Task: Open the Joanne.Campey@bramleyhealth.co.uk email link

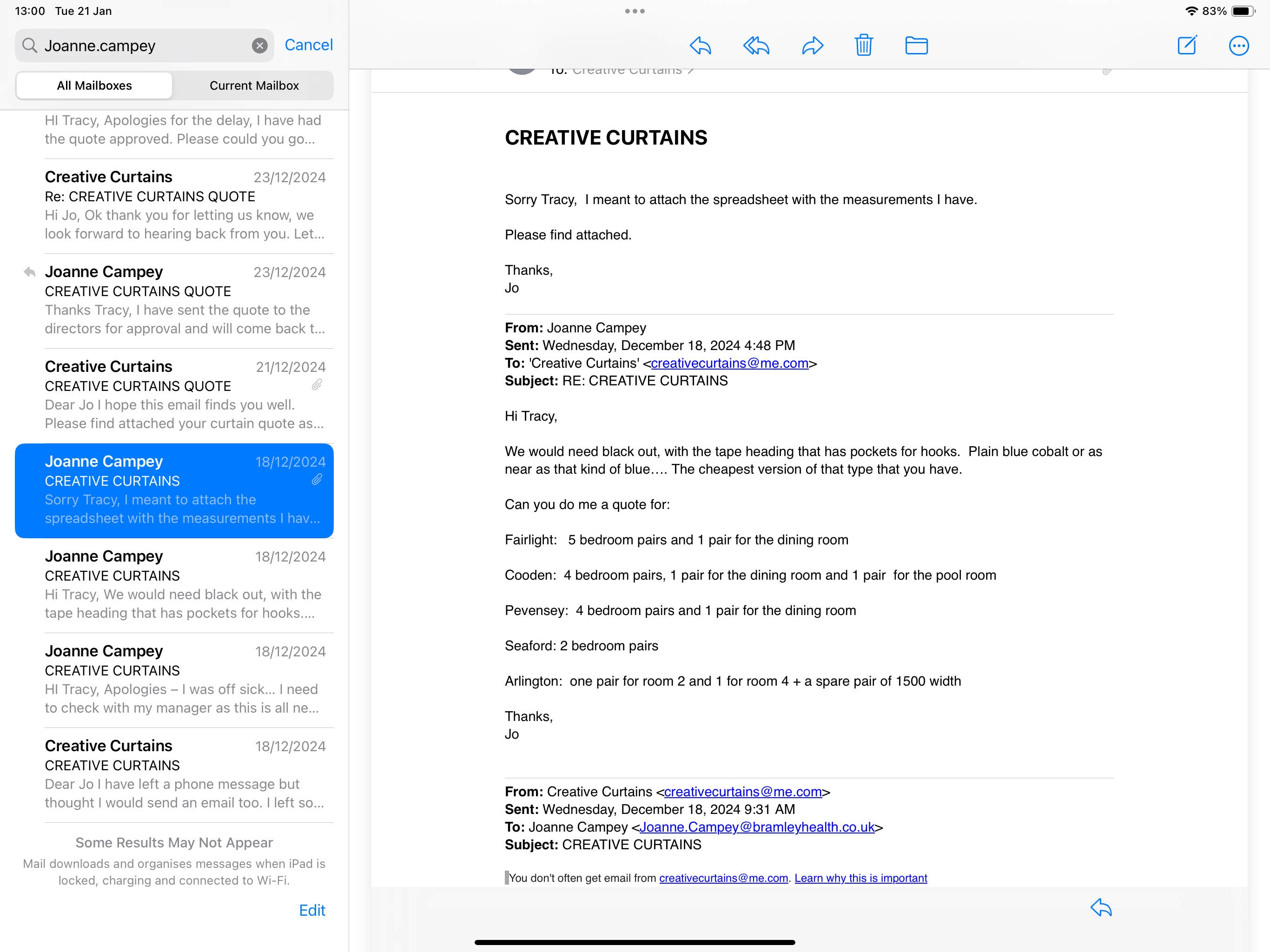Action: point(757,827)
